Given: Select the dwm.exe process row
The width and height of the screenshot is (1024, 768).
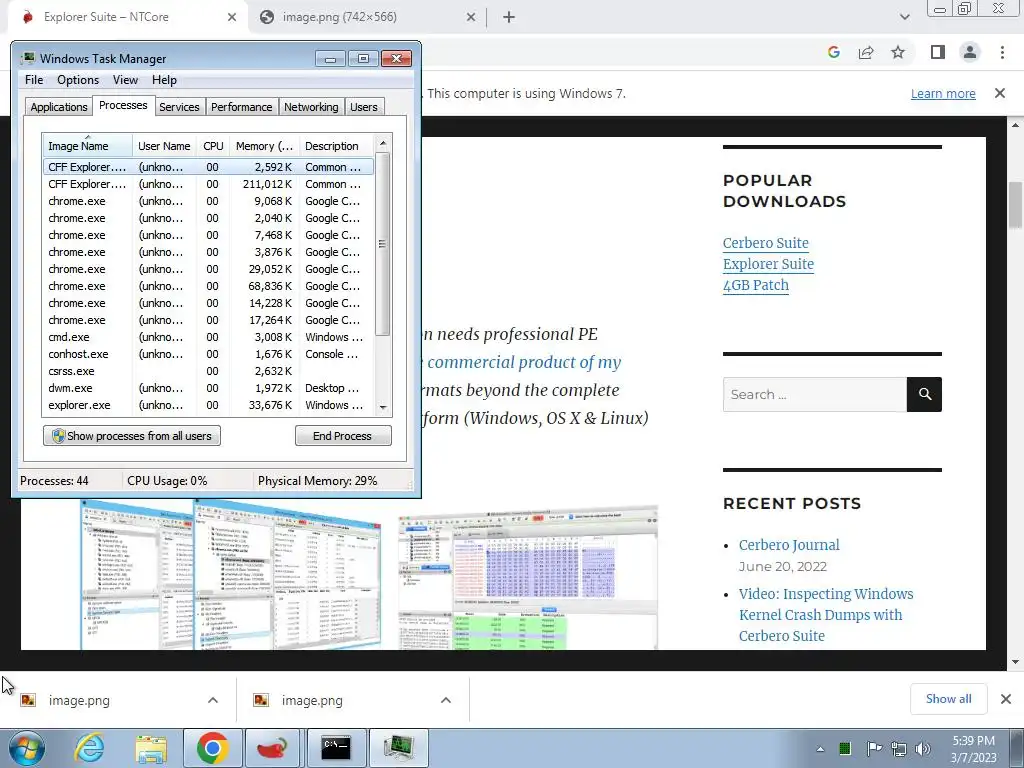Looking at the screenshot, I should tap(208, 388).
